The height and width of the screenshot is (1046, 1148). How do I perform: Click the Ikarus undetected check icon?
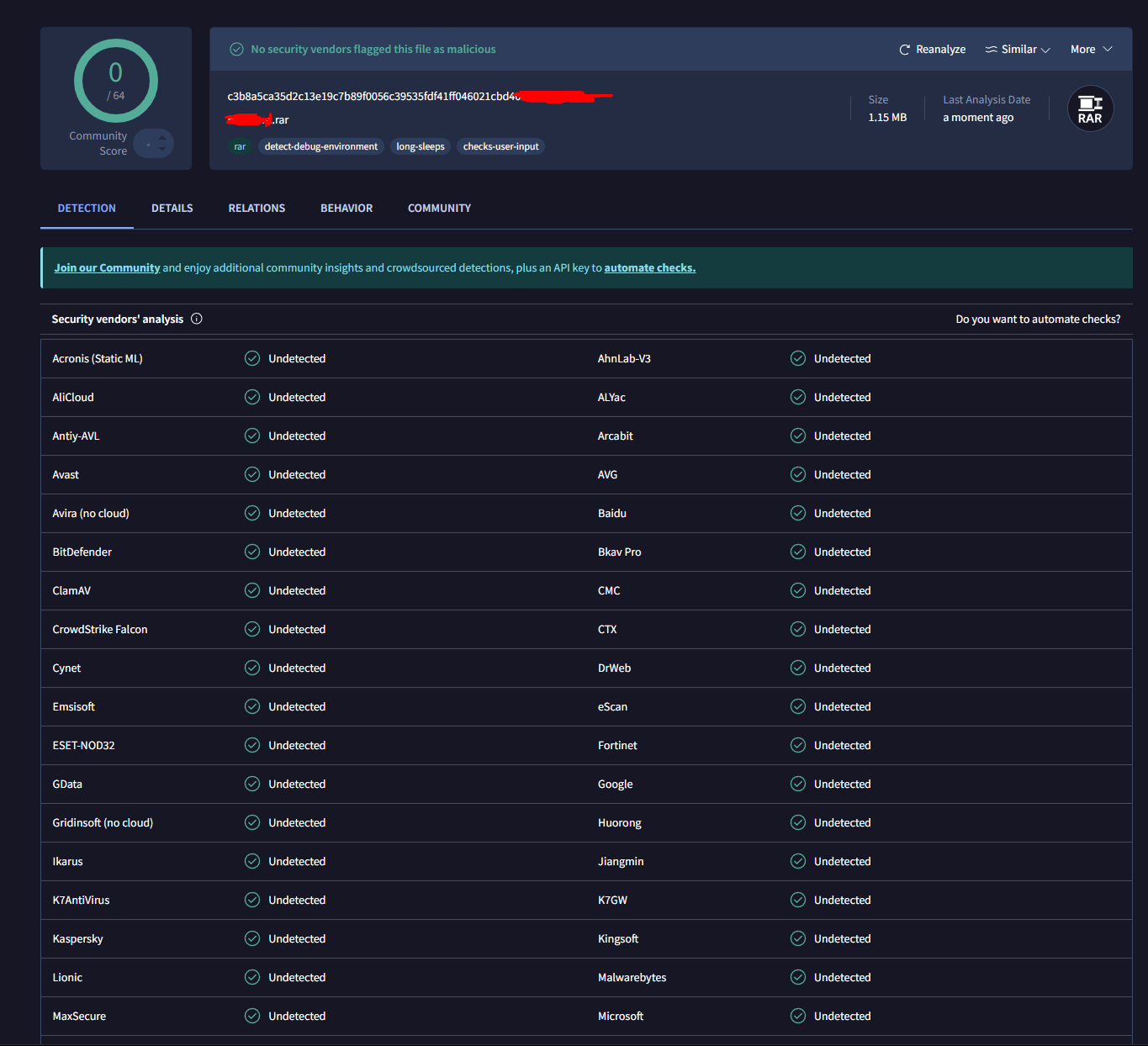tap(252, 861)
